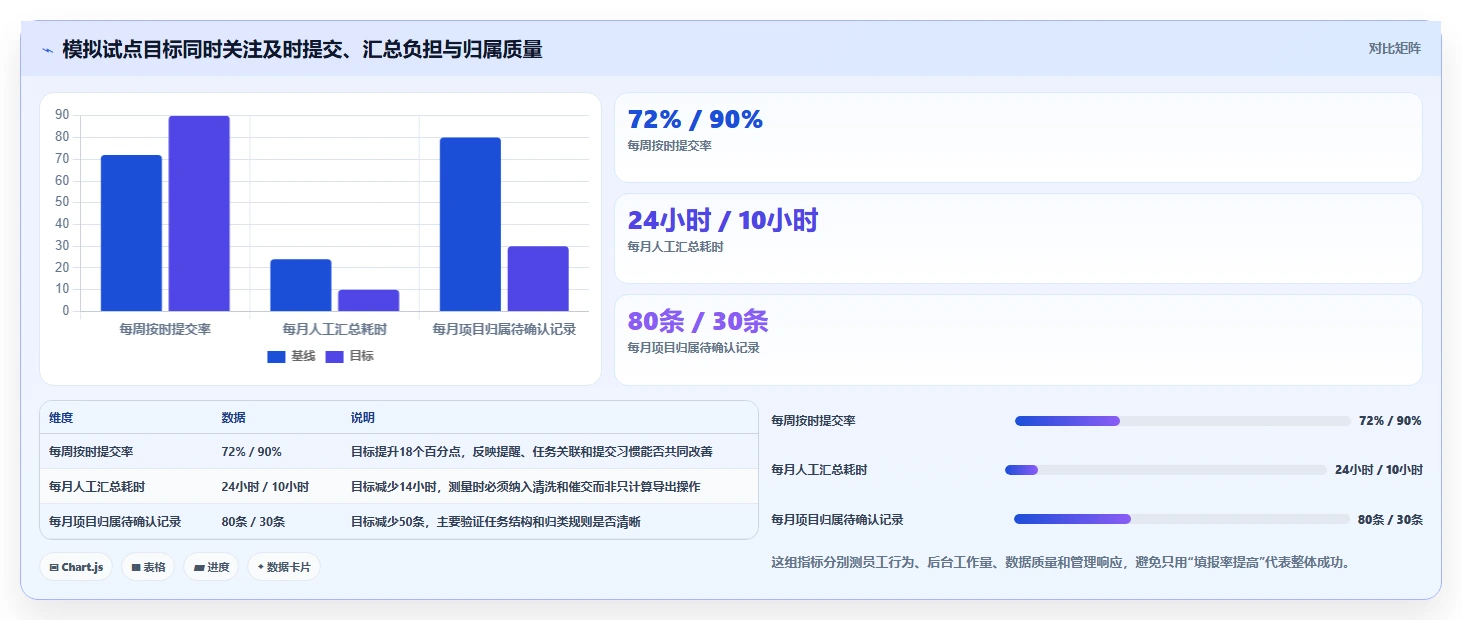Click the 每周按时提交率 progress bar
This screenshot has height=620, width=1462.
coord(1182,421)
